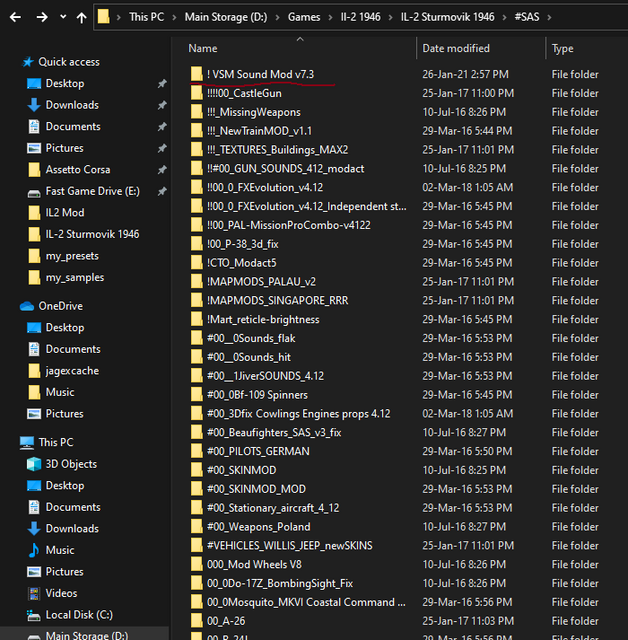
Task: Select #00_Beaufighters_SAS_v3_fix folder
Action: pyautogui.click(x=274, y=433)
